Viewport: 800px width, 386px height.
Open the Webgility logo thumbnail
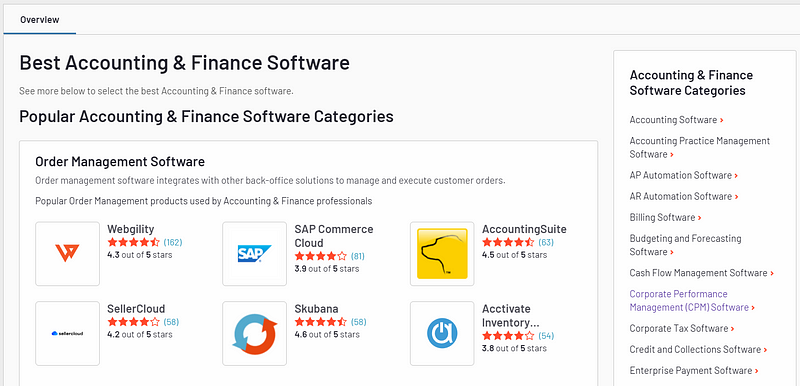pyautogui.click(x=67, y=253)
